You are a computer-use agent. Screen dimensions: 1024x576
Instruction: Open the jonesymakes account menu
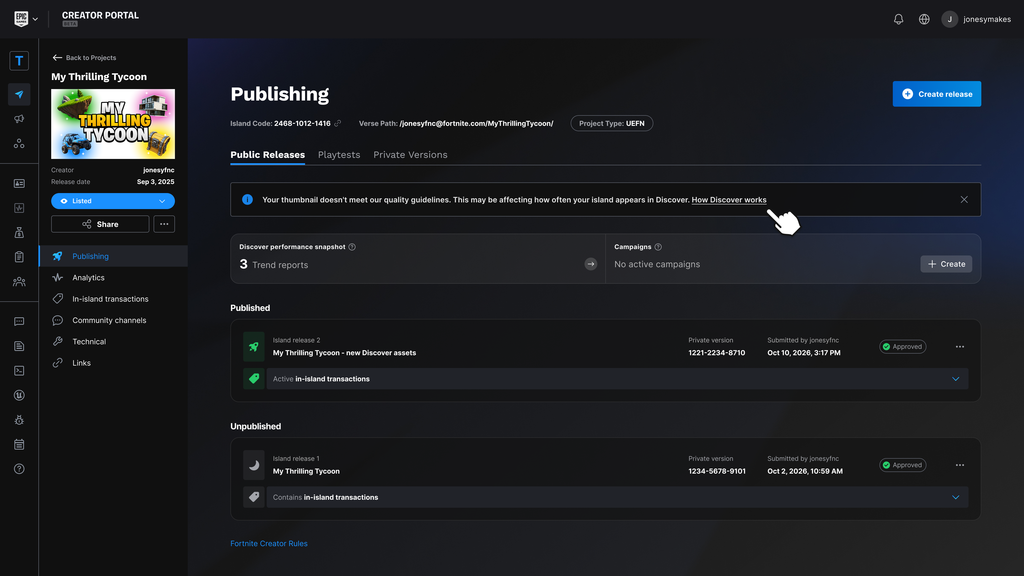(976, 19)
